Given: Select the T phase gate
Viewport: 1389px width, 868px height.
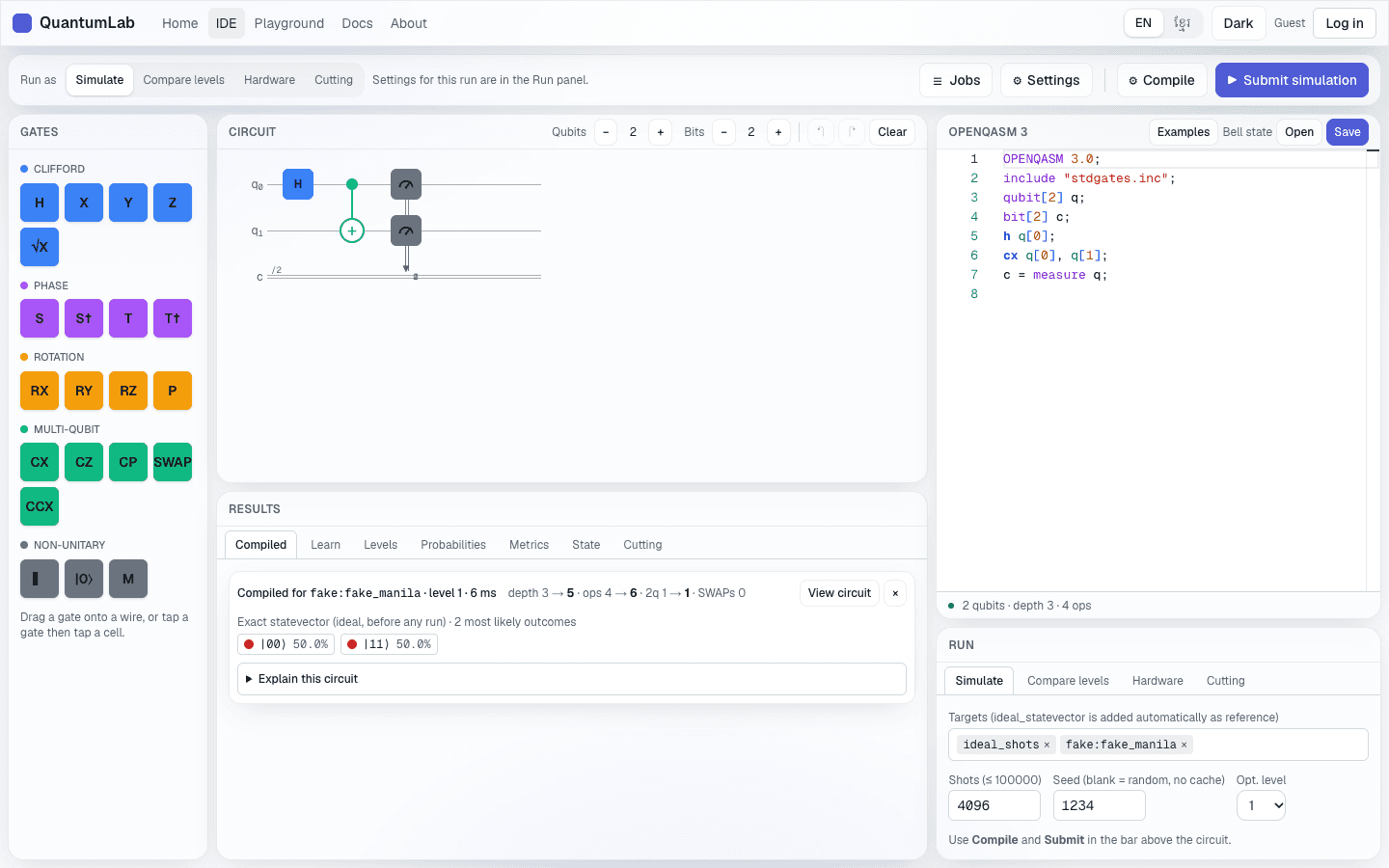Looking at the screenshot, I should (x=128, y=318).
